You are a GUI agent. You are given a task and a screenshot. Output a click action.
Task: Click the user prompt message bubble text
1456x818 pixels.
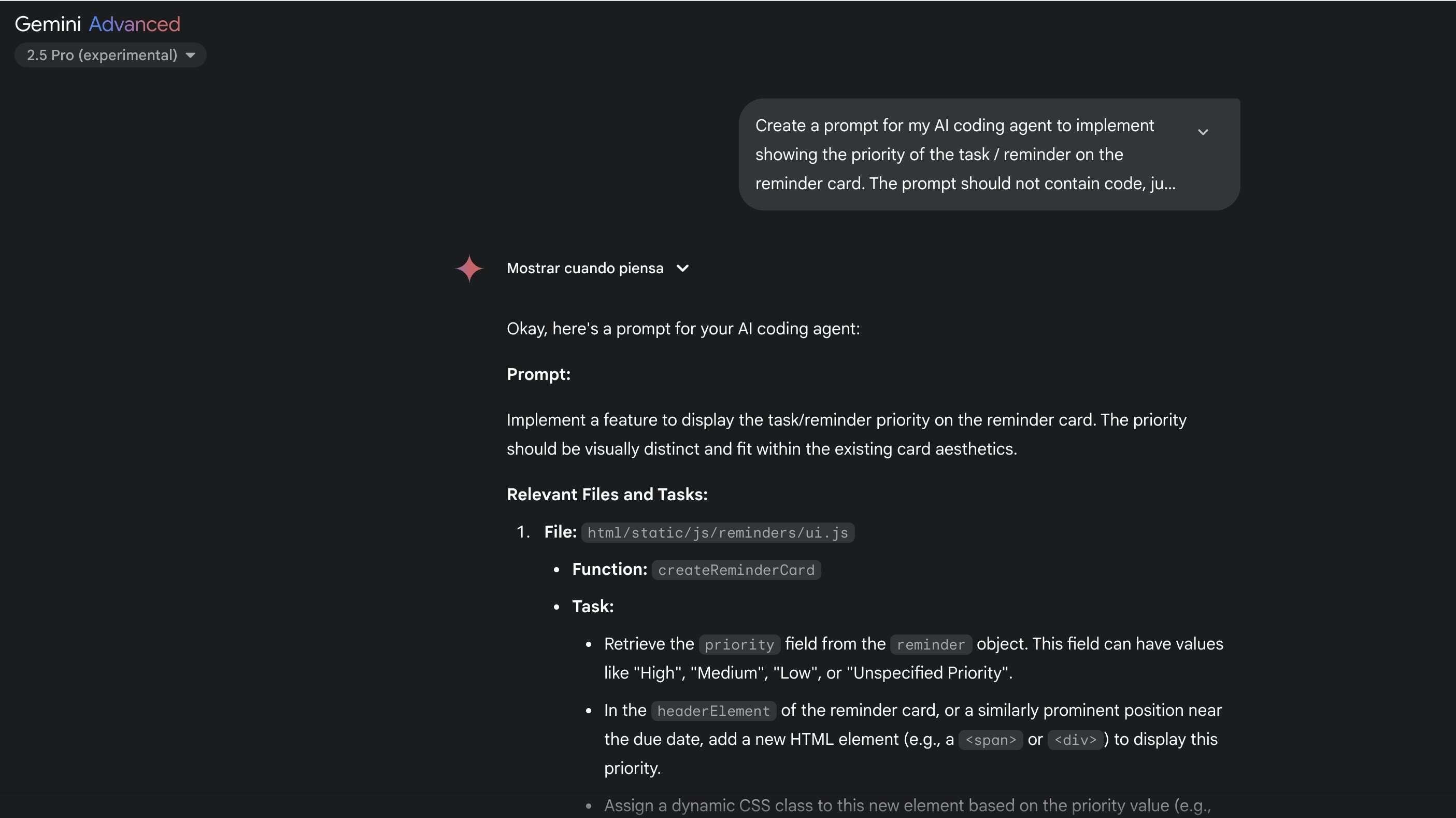965,154
